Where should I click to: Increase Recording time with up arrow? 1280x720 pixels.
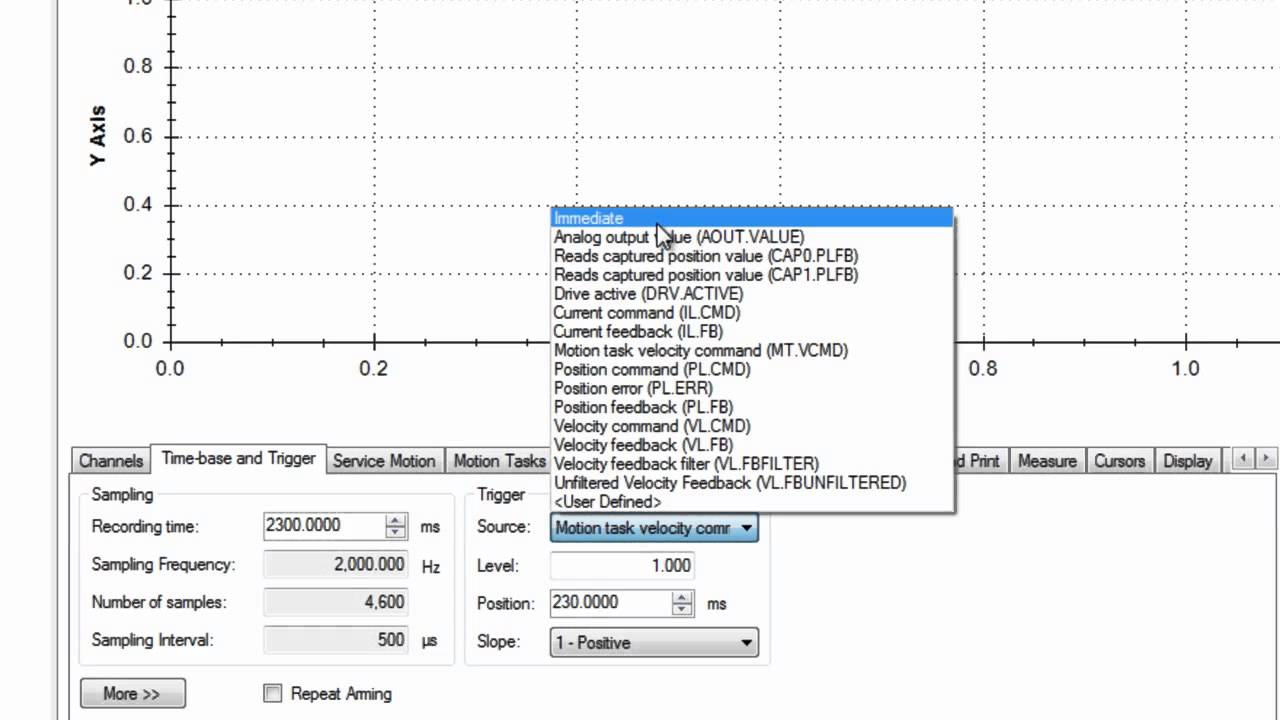[x=396, y=520]
